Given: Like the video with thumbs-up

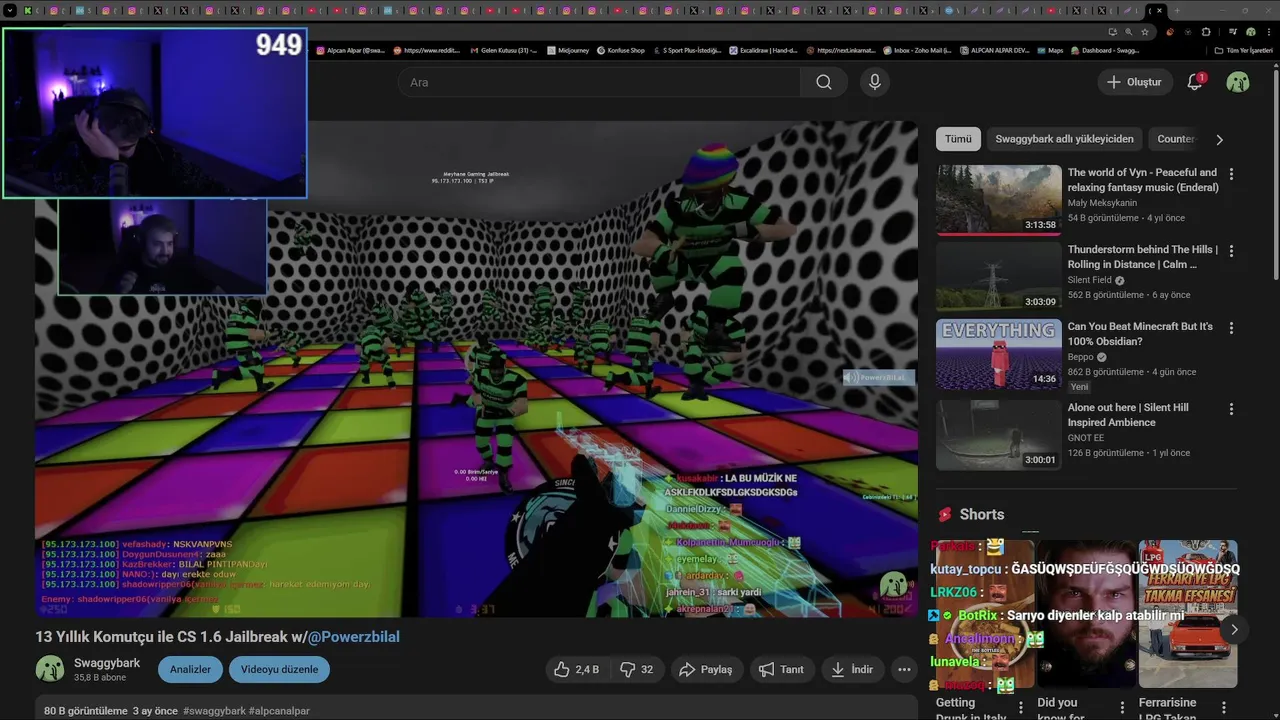Looking at the screenshot, I should click(x=577, y=670).
